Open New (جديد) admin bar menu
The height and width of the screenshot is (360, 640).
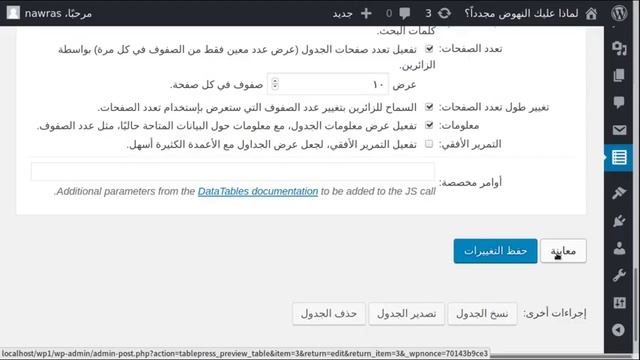[x=342, y=13]
